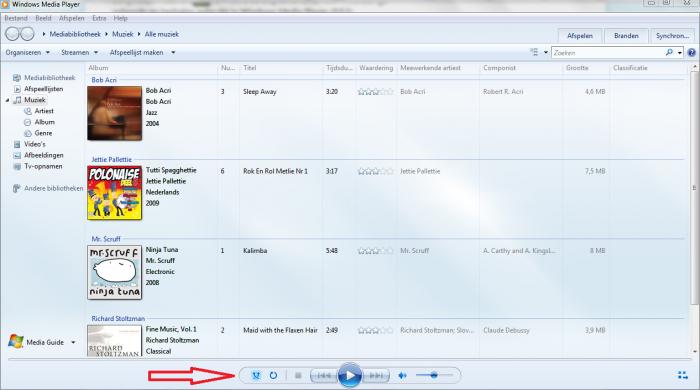Switch to the Afspelen tab
700x390 pixels.
(580, 36)
